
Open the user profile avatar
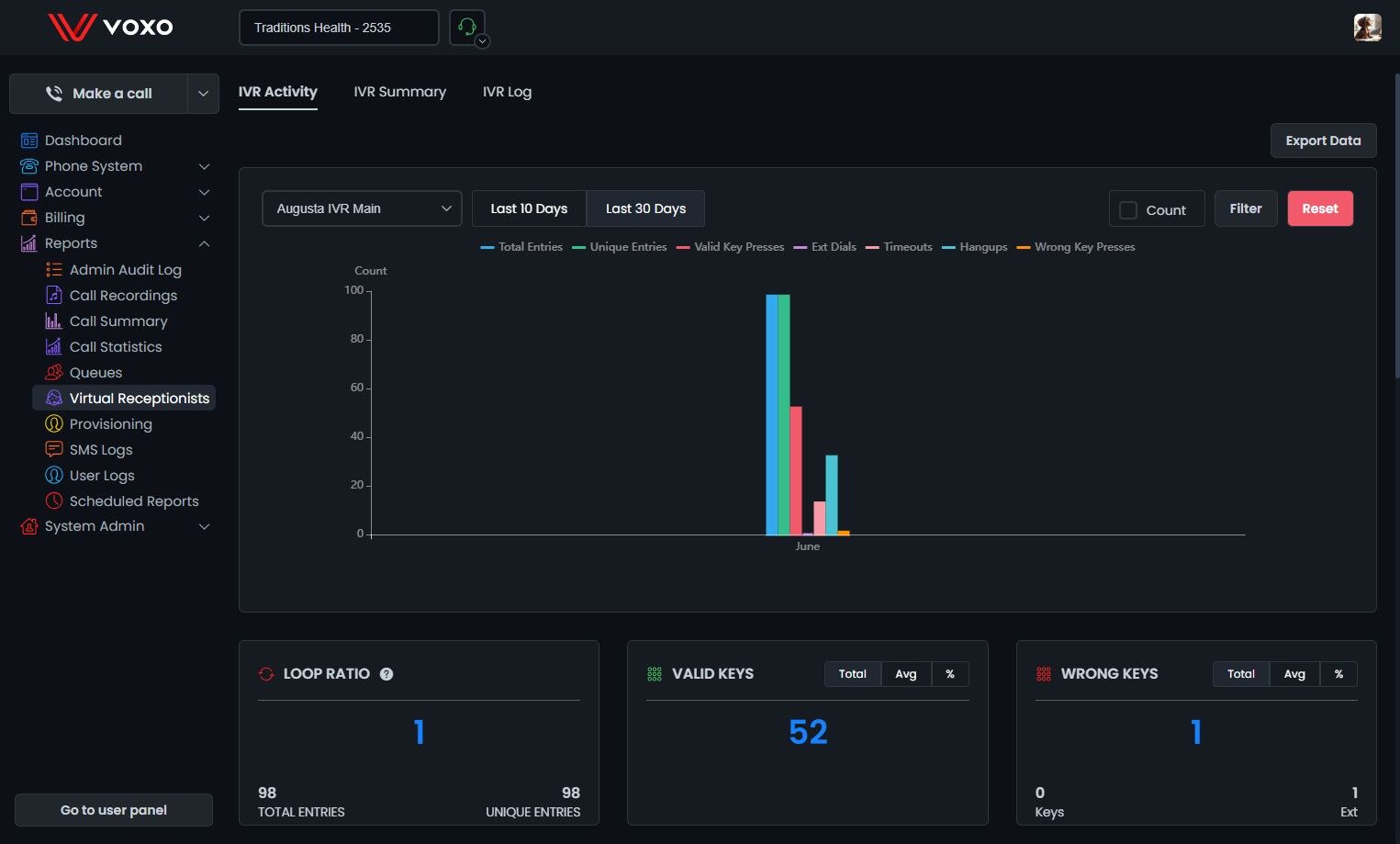(x=1367, y=28)
